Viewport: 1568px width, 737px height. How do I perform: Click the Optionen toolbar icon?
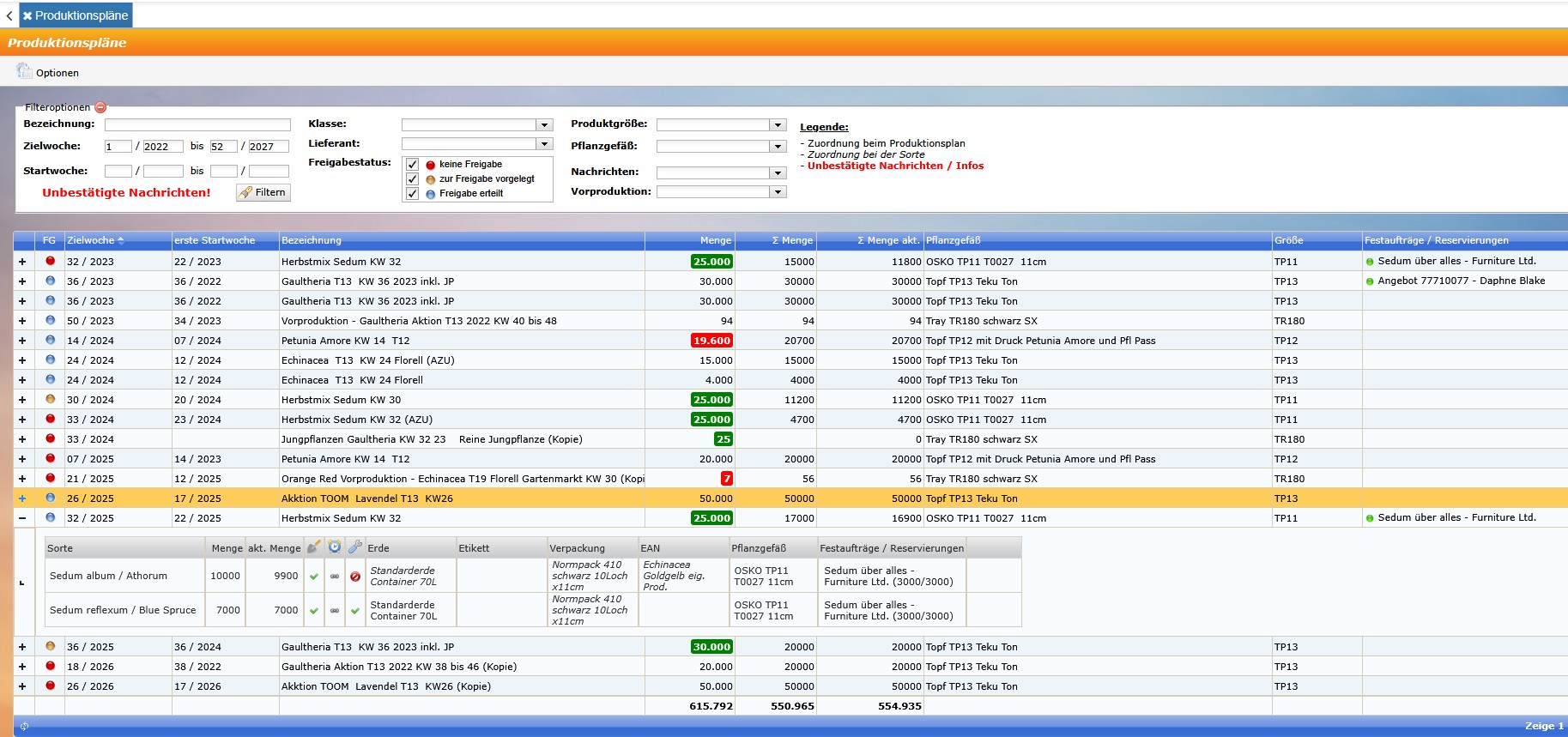click(23, 71)
